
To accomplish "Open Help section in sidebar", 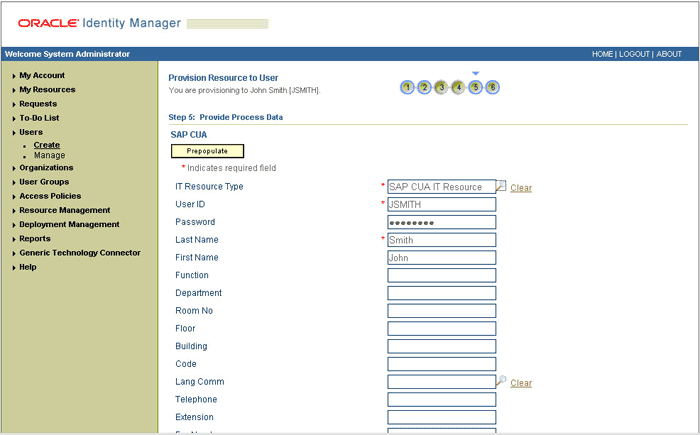I will (28, 267).
